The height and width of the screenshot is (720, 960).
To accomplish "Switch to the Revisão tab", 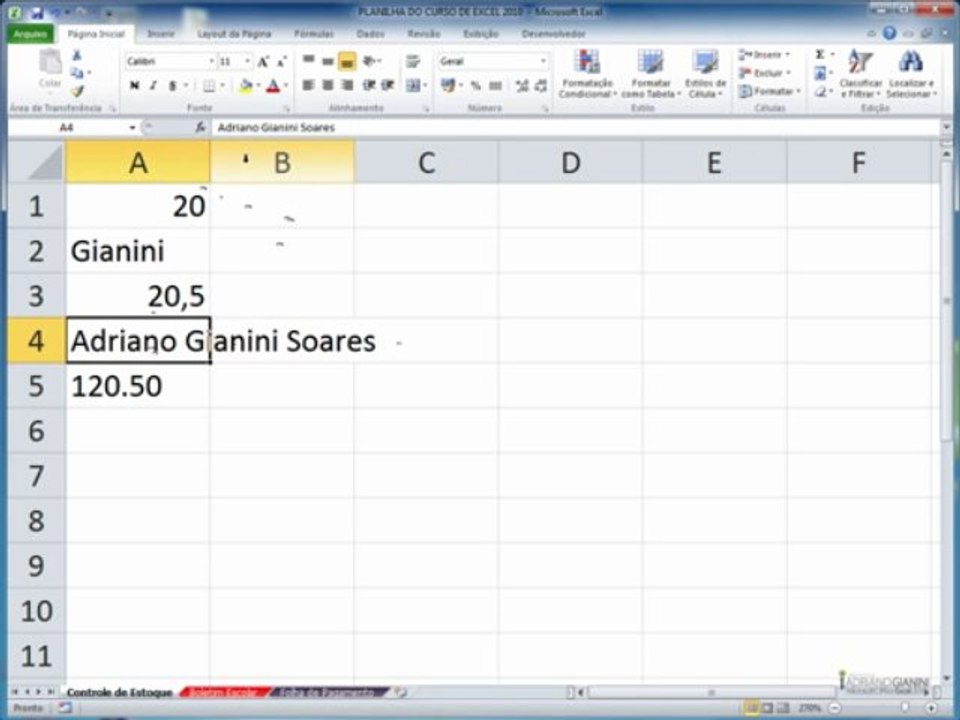I will pyautogui.click(x=424, y=34).
